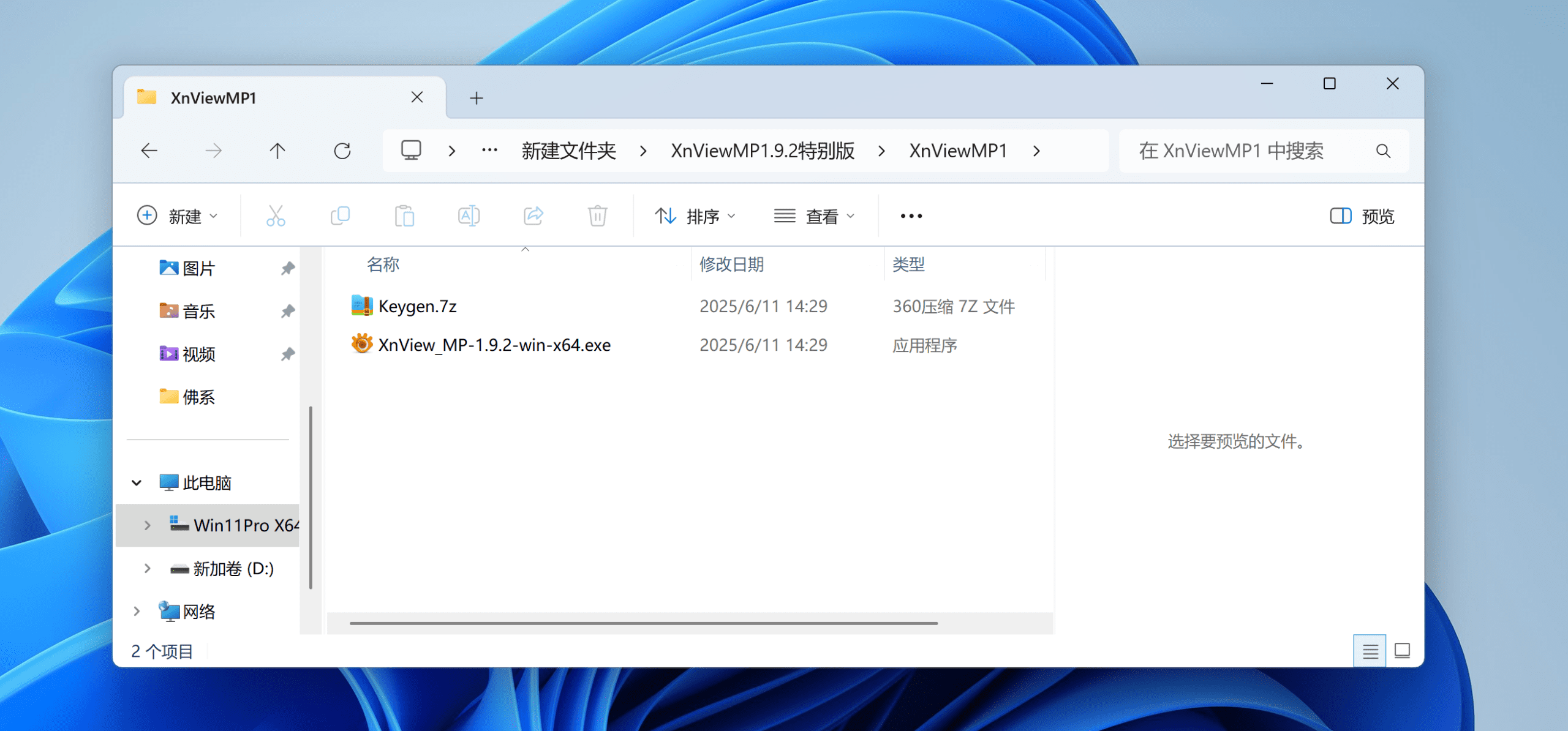The image size is (1568, 731).
Task: Click the Rename icon in toolbar
Action: [469, 216]
